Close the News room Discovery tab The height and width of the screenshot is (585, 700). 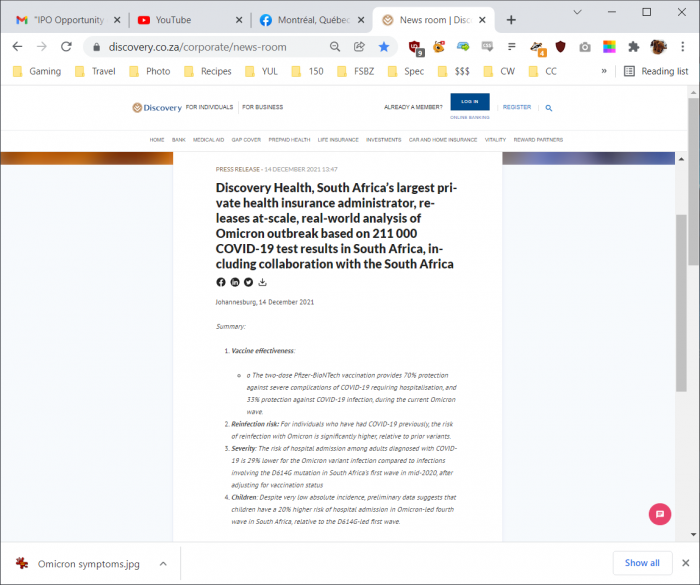tap(482, 20)
